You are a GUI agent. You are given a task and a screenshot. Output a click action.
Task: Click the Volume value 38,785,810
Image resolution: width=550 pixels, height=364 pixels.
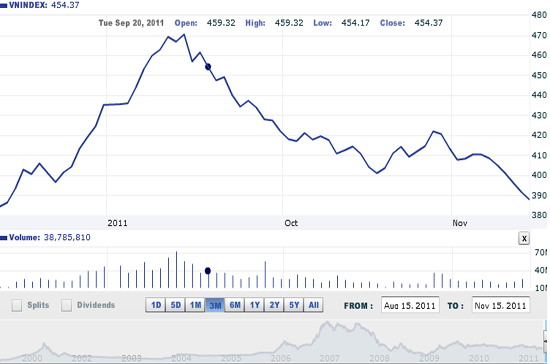(x=67, y=237)
